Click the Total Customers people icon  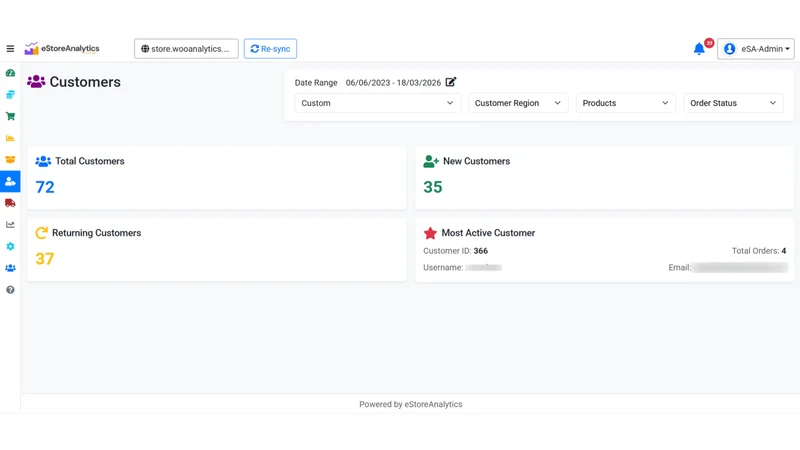(x=43, y=161)
